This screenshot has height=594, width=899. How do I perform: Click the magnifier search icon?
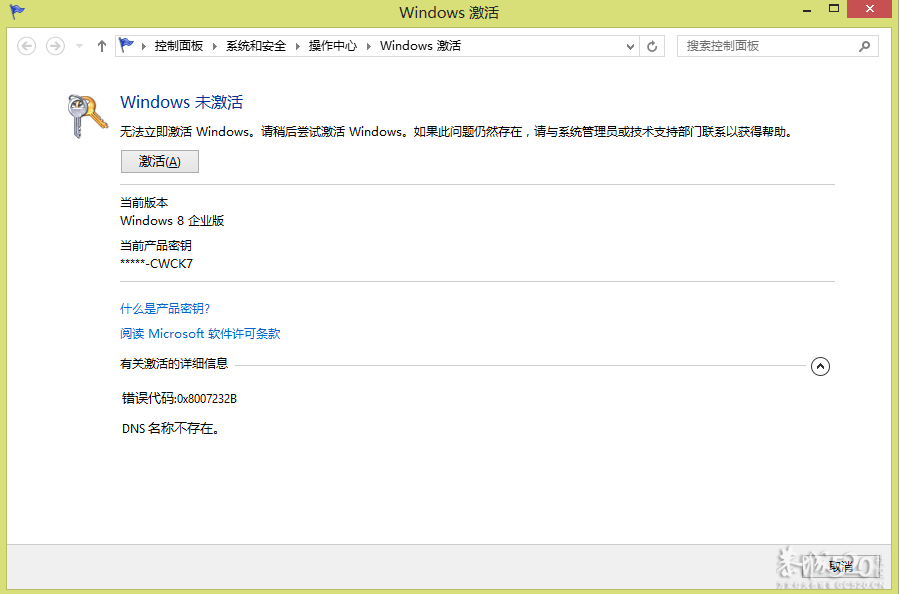pos(865,46)
